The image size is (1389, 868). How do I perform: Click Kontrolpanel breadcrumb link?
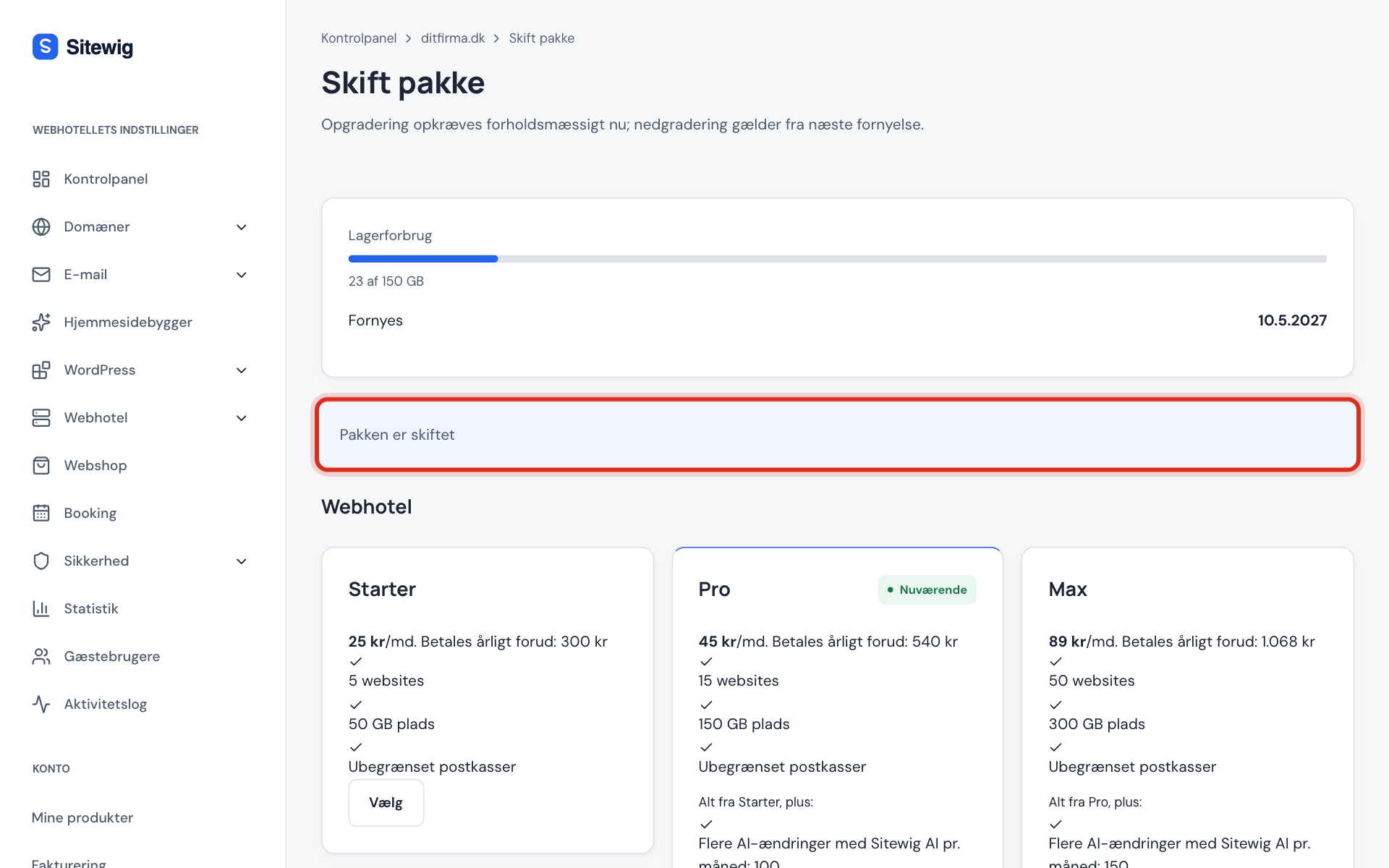(x=359, y=38)
